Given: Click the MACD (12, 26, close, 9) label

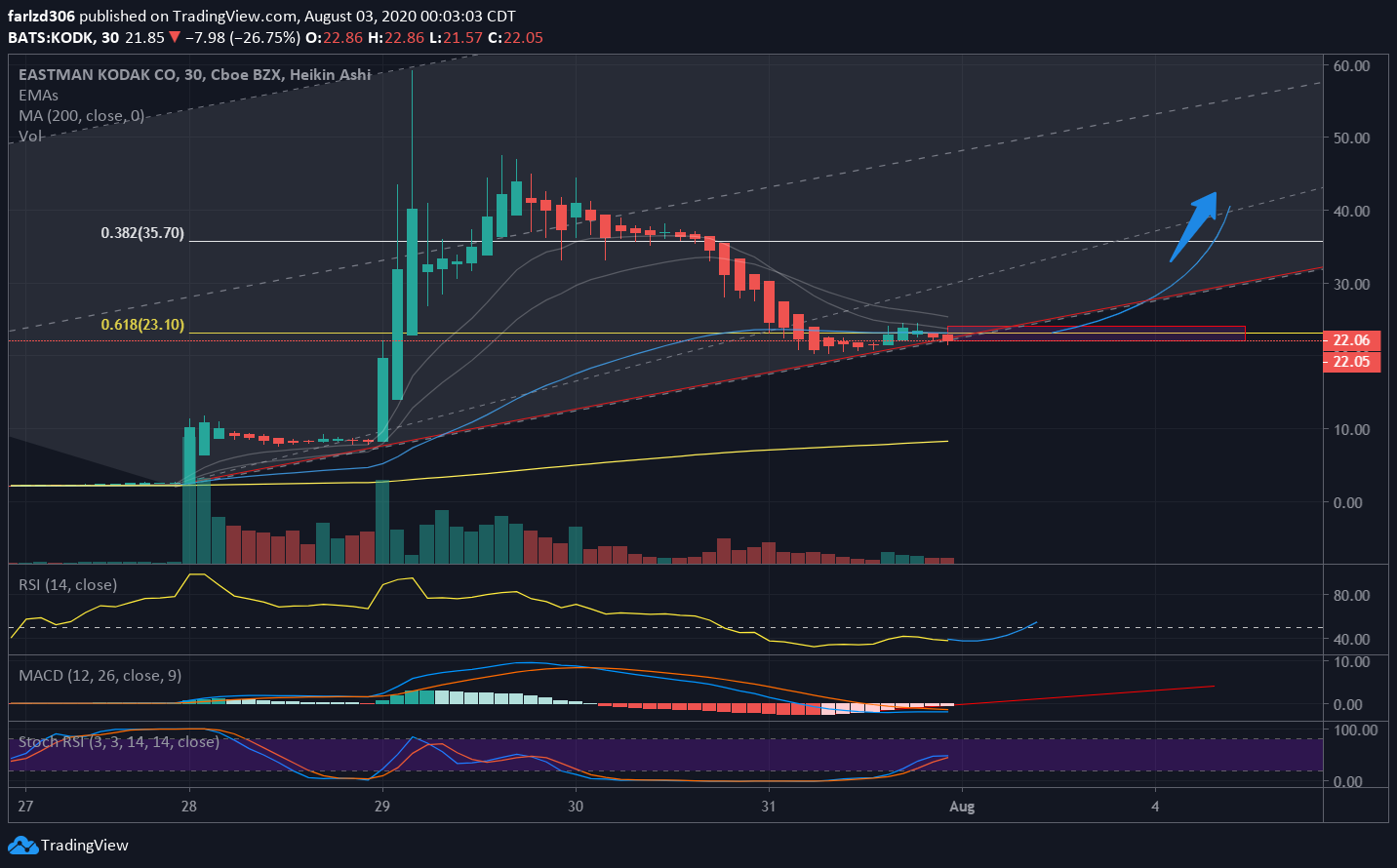Looking at the screenshot, I should tap(100, 675).
